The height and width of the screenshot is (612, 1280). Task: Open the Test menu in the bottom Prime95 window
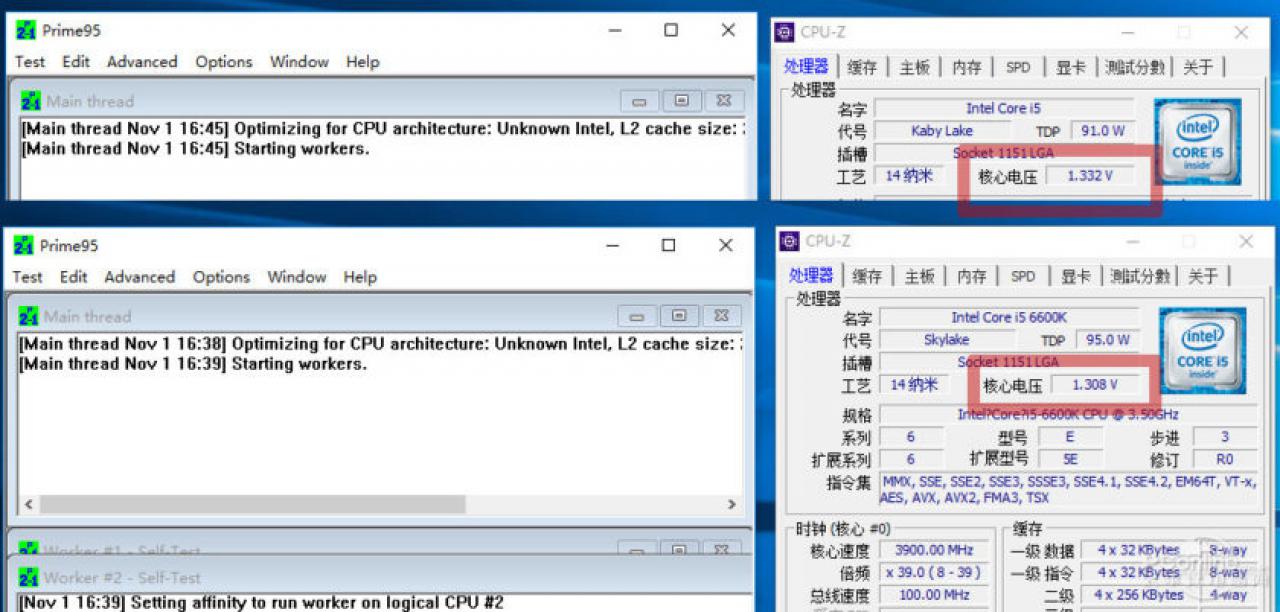[x=28, y=277]
